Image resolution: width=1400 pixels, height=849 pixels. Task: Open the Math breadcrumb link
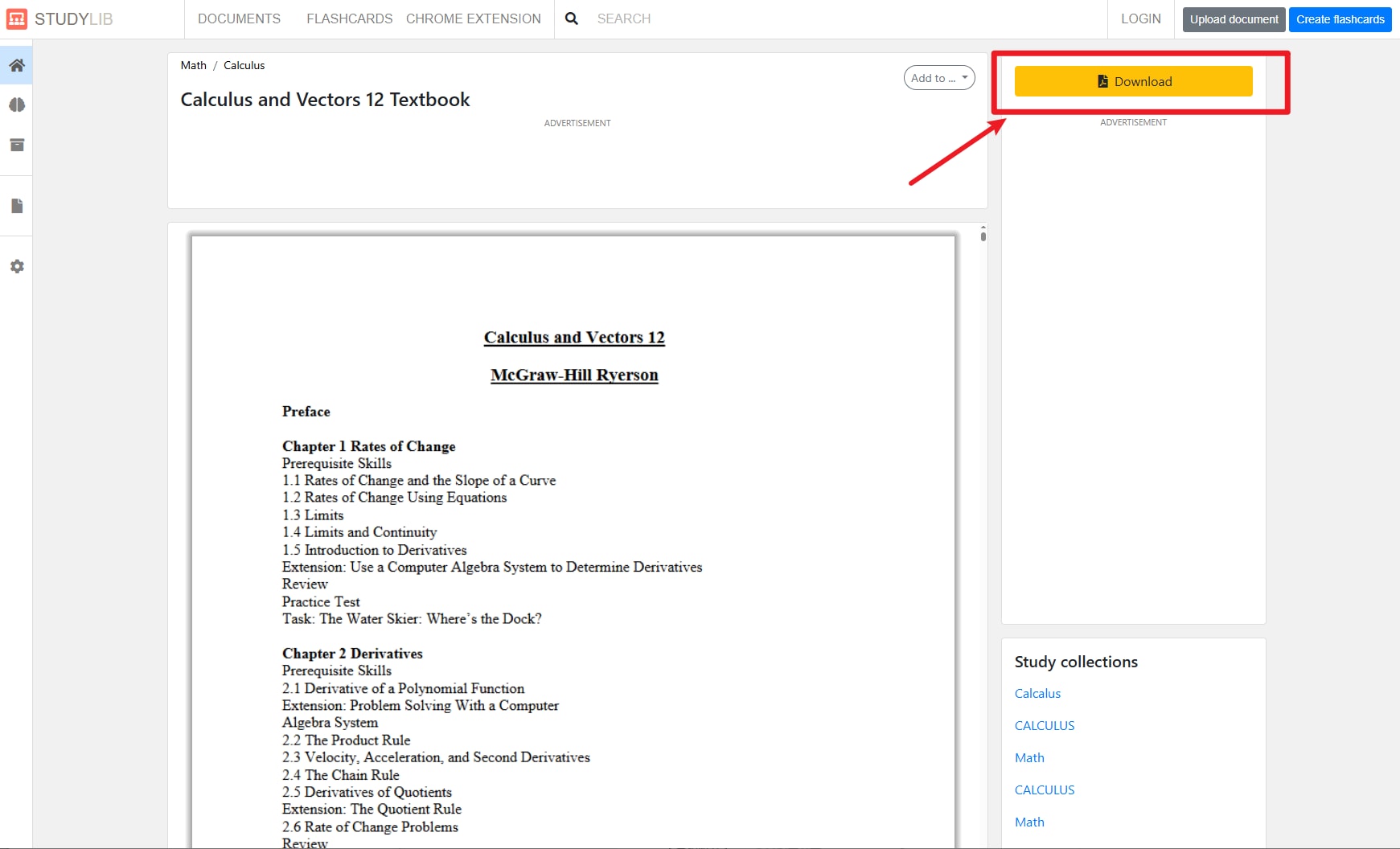click(193, 65)
